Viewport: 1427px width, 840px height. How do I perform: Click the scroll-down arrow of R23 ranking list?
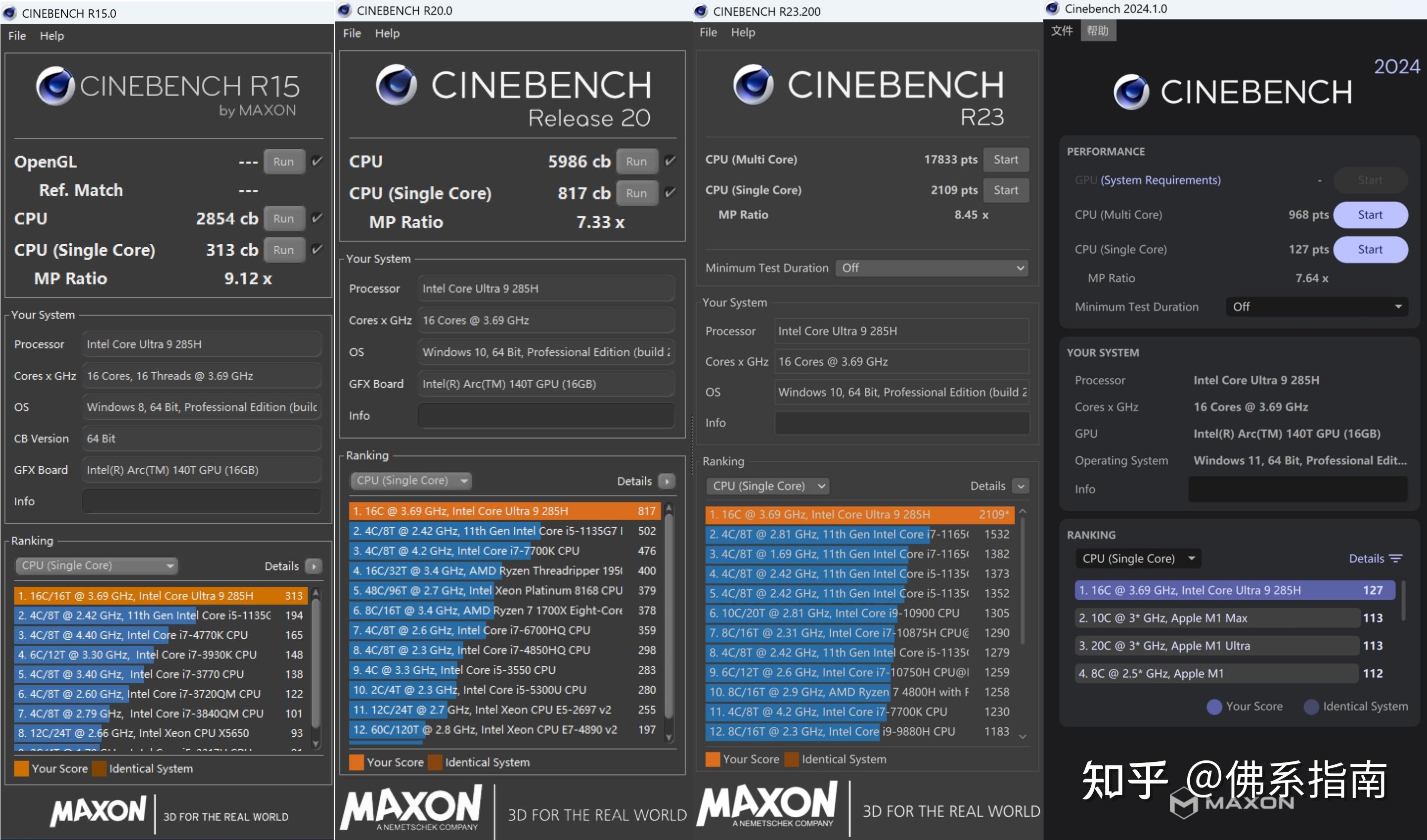(1023, 736)
